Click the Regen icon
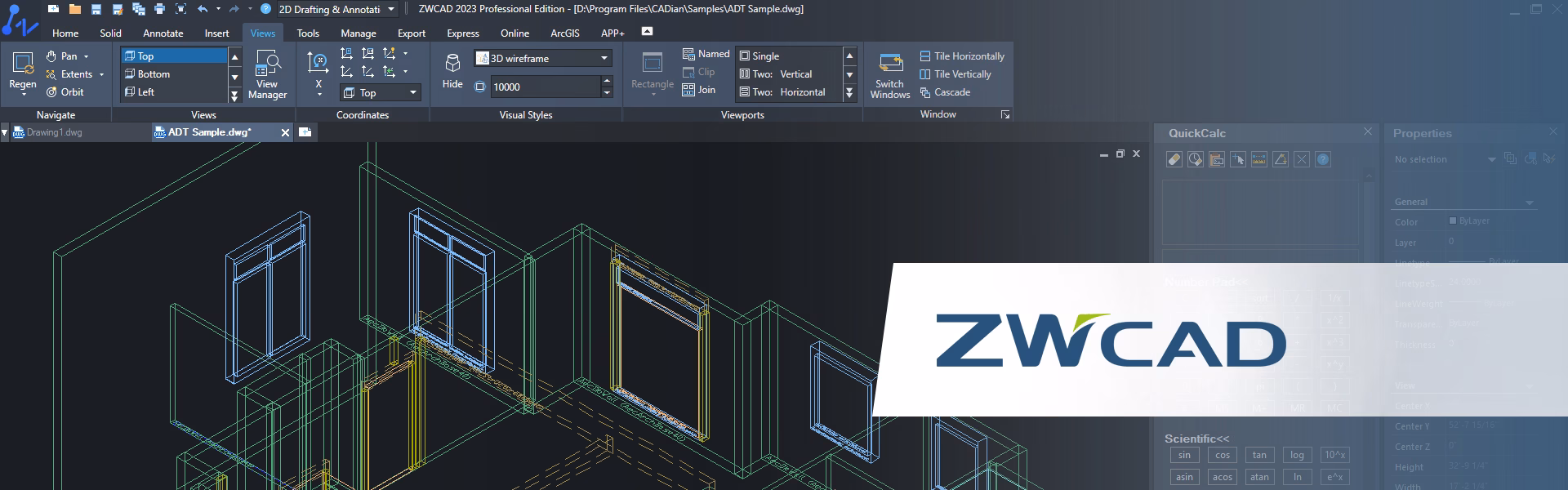The height and width of the screenshot is (490, 1568). point(23,64)
